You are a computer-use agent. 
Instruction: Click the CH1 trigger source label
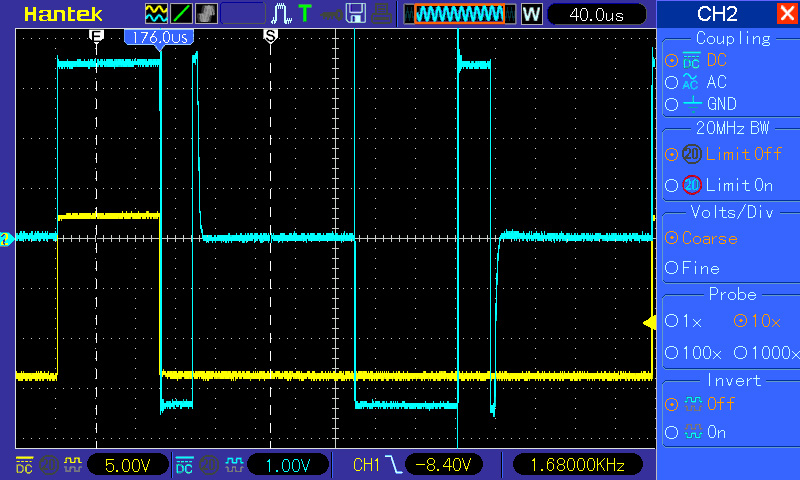click(366, 465)
